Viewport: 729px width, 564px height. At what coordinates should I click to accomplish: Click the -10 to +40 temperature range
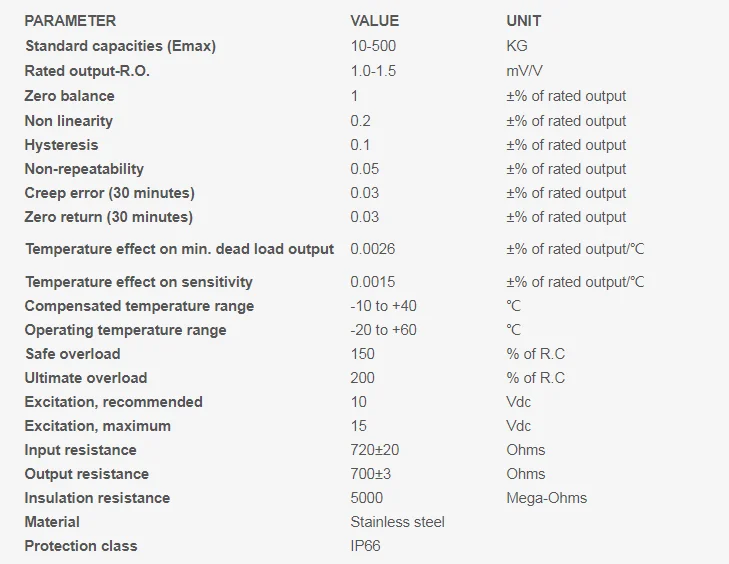click(383, 306)
